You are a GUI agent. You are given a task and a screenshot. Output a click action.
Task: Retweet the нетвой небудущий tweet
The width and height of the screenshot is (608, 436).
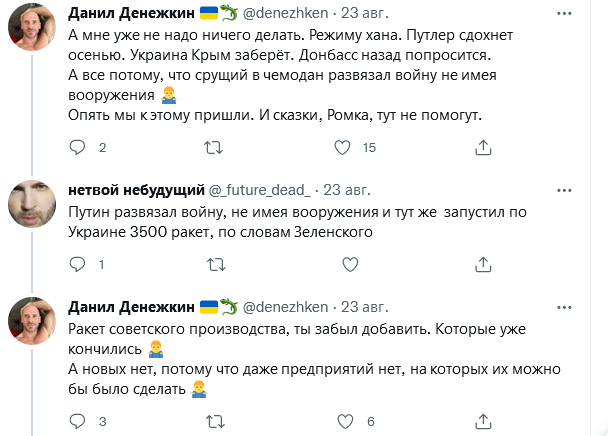[213, 264]
